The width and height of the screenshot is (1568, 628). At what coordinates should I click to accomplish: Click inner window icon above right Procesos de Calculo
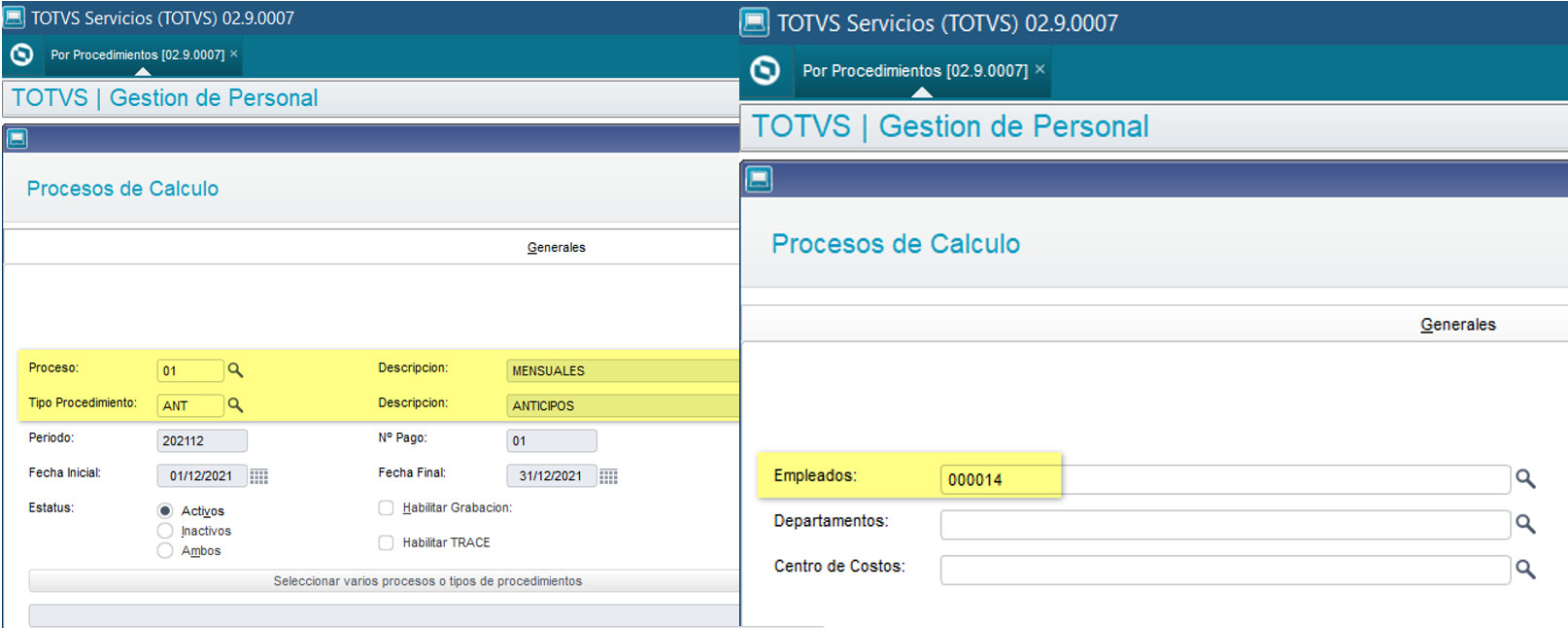[x=759, y=179]
